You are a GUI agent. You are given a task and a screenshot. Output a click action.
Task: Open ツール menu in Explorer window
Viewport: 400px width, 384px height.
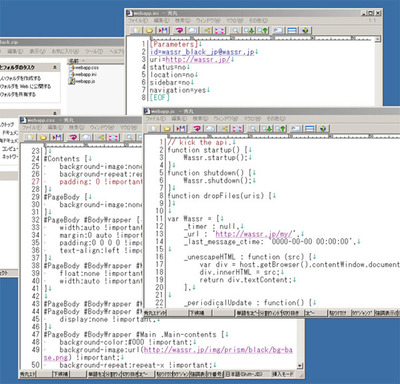[x=94, y=51]
